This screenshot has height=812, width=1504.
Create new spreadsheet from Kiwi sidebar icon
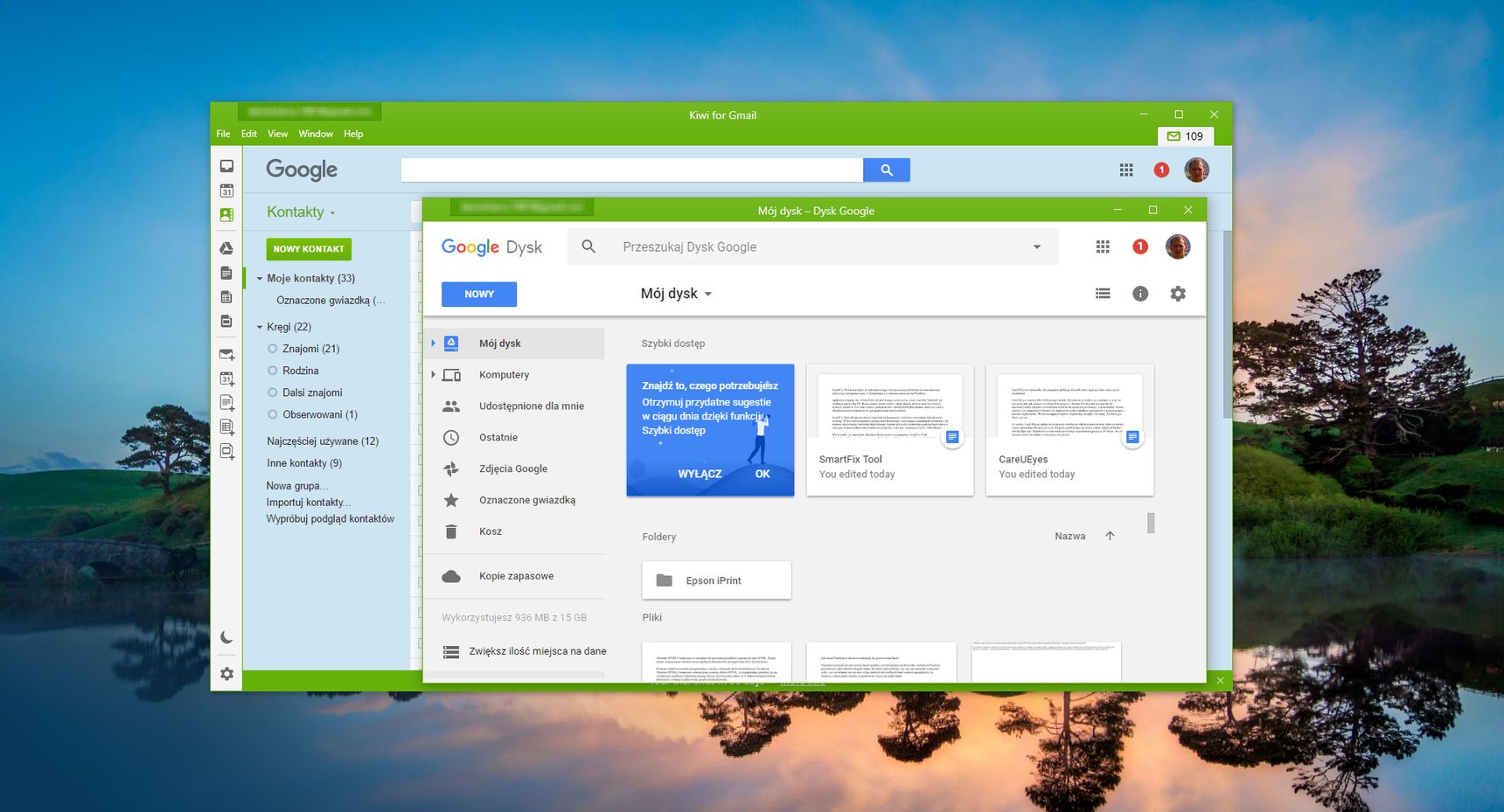tap(226, 427)
